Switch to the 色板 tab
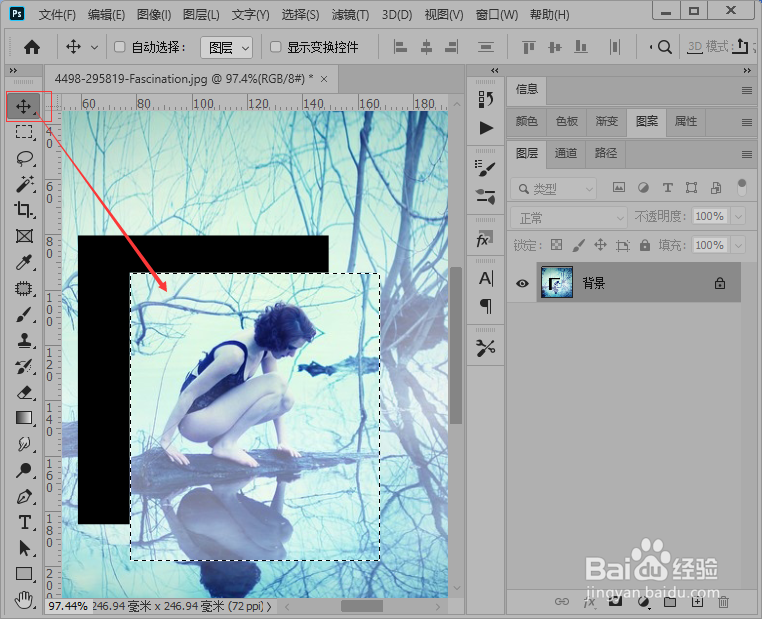 pos(567,121)
